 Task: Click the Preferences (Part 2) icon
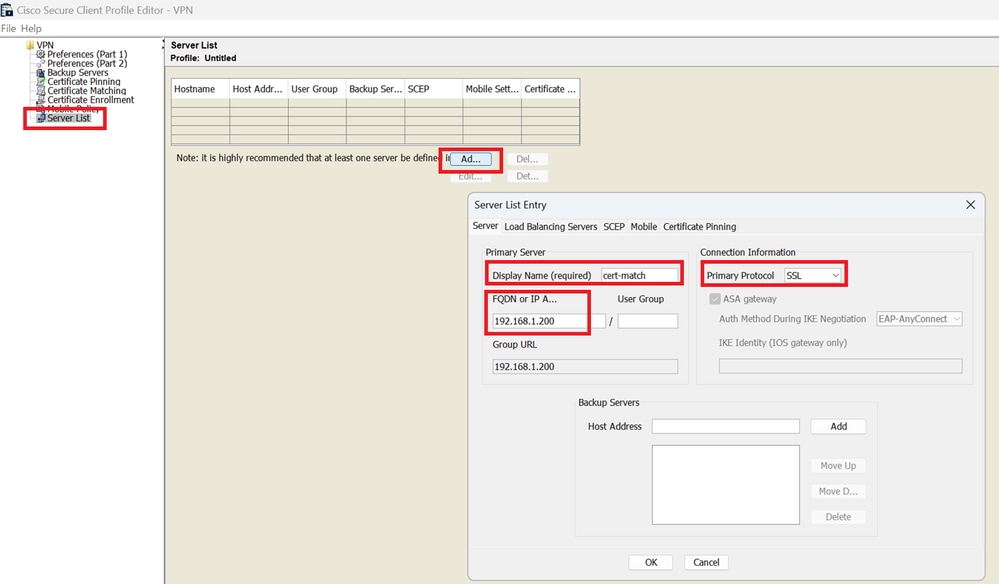tap(41, 63)
